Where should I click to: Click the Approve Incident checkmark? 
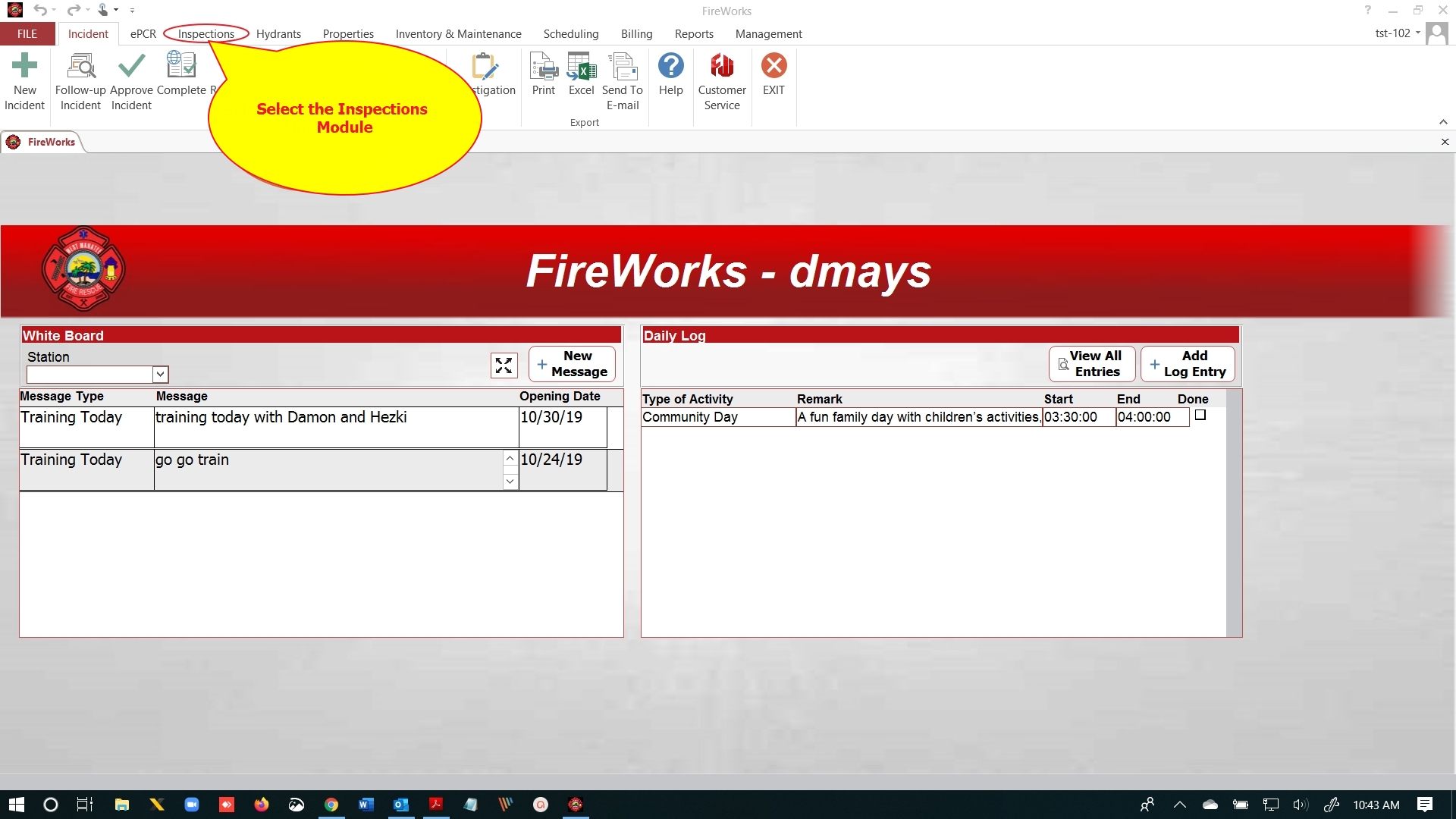(131, 66)
